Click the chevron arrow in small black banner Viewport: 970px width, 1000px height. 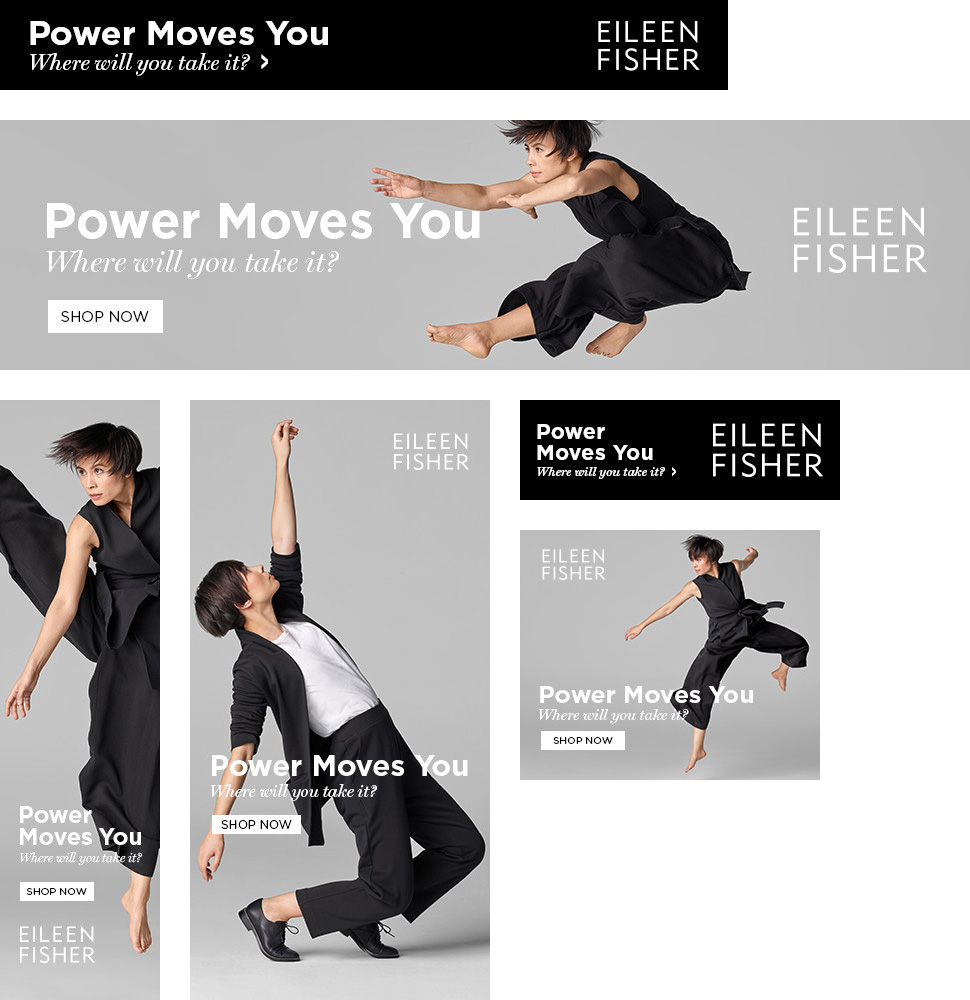[x=673, y=472]
